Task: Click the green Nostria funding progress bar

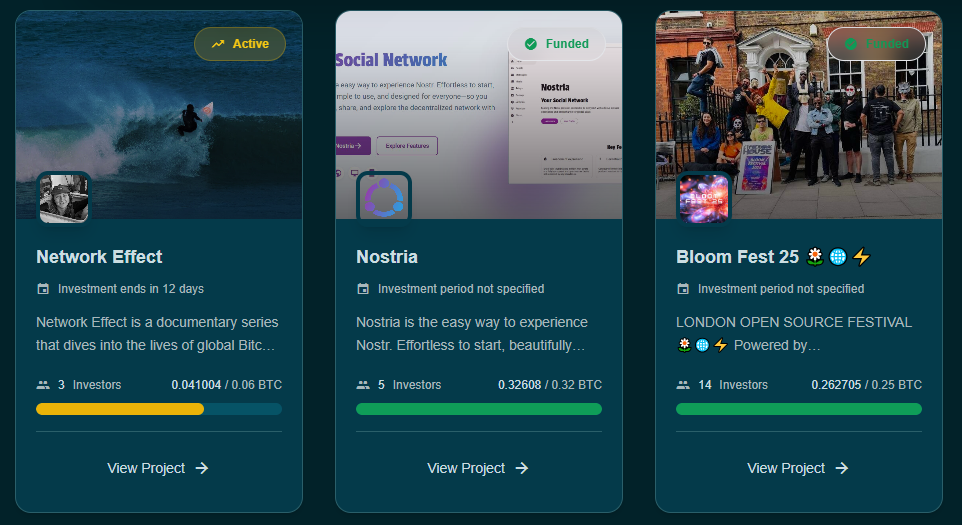Action: click(479, 409)
